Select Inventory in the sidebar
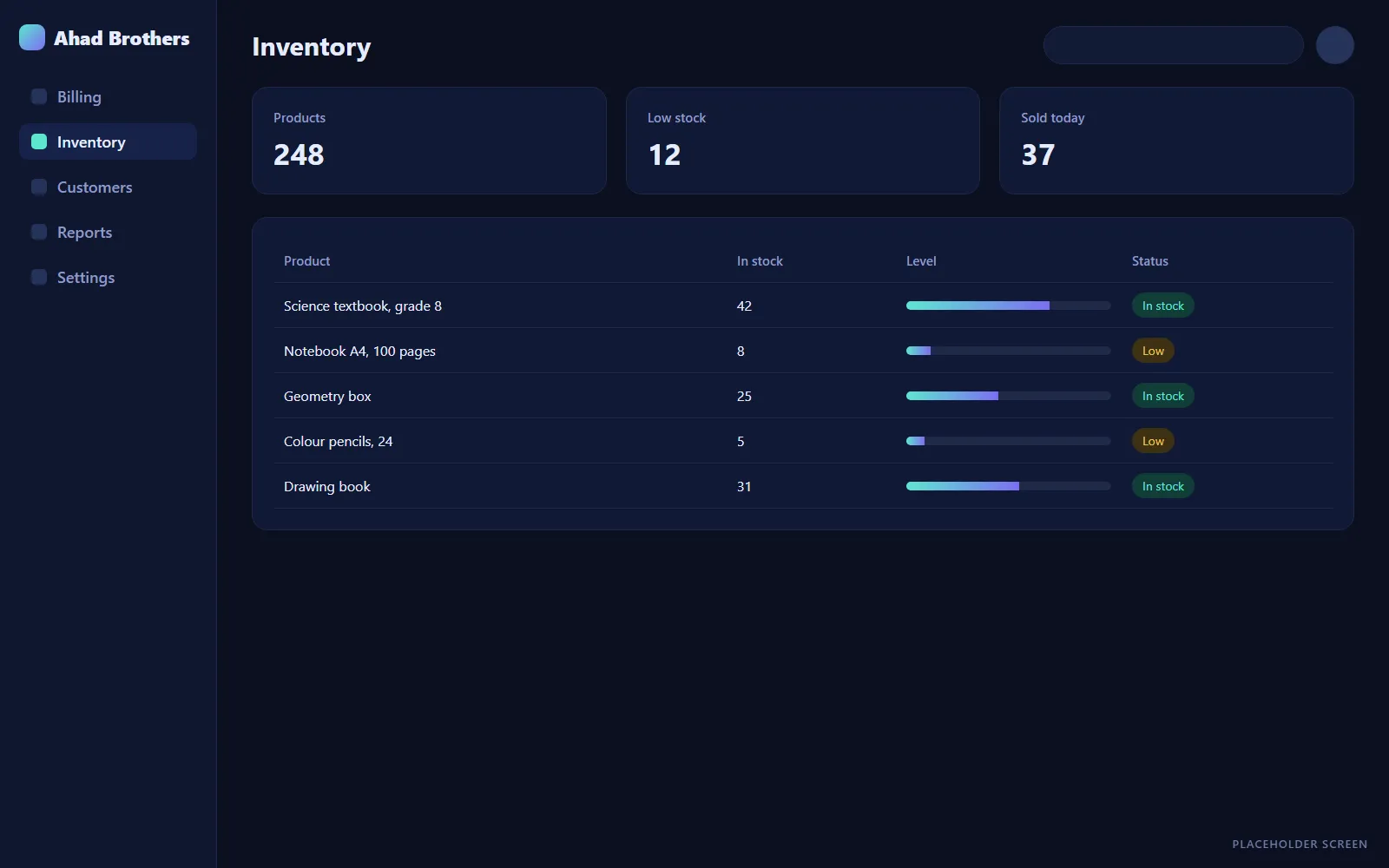 pos(108,141)
